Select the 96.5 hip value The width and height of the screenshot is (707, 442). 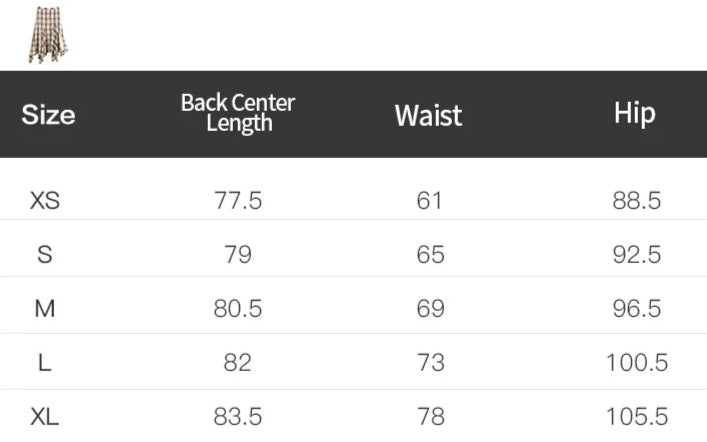[637, 309]
